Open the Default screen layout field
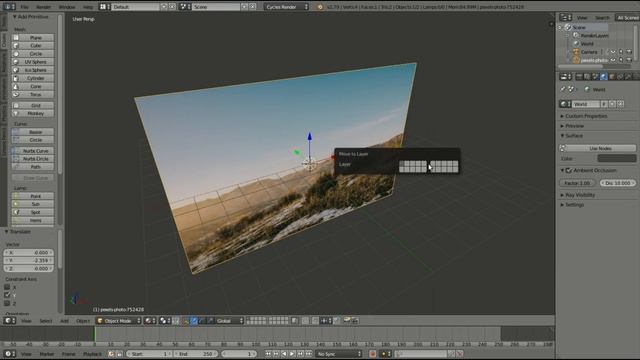The width and height of the screenshot is (640, 360). [x=135, y=7]
